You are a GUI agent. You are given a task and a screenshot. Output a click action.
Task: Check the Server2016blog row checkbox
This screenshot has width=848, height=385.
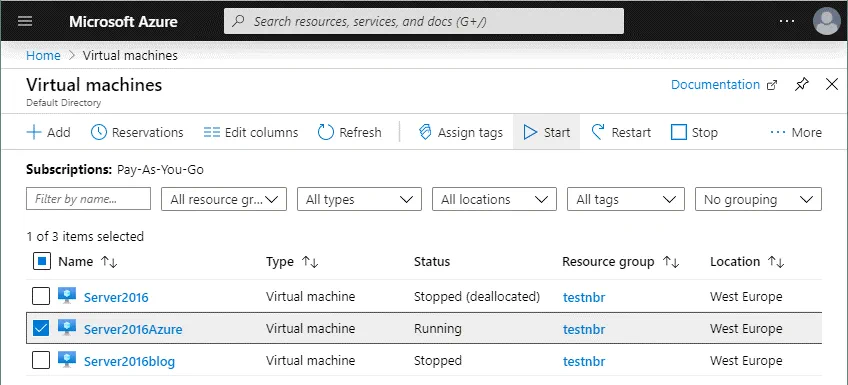41,360
